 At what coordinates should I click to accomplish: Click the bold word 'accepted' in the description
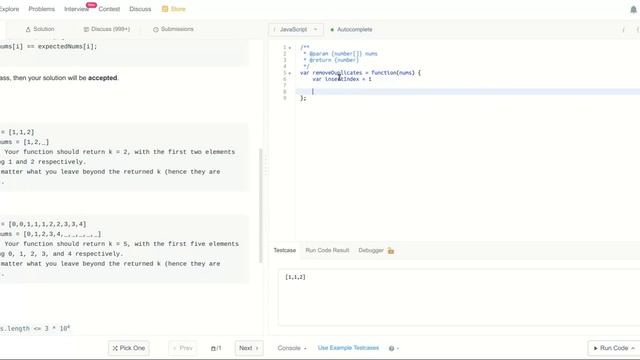102,78
